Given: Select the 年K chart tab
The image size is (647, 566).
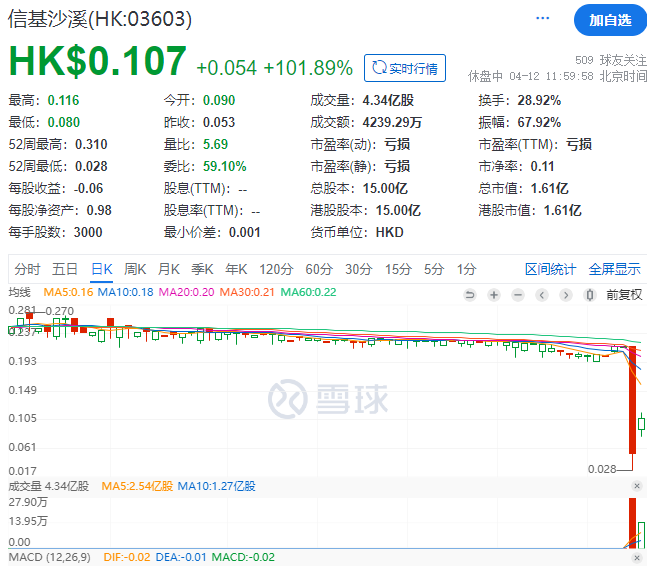Looking at the screenshot, I should click(236, 269).
